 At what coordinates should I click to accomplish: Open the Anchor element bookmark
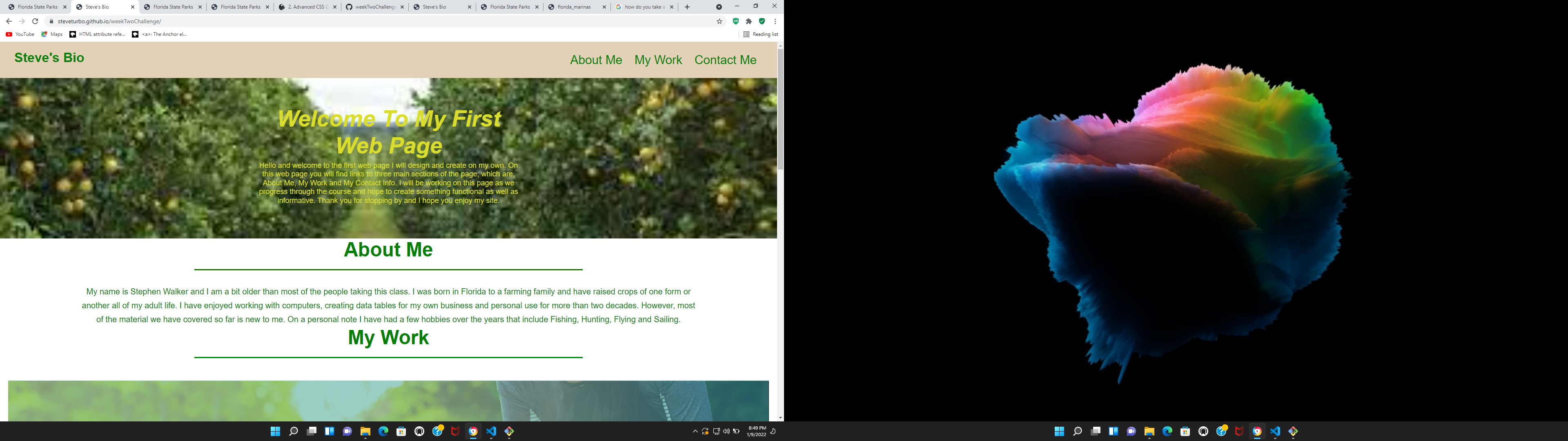160,35
